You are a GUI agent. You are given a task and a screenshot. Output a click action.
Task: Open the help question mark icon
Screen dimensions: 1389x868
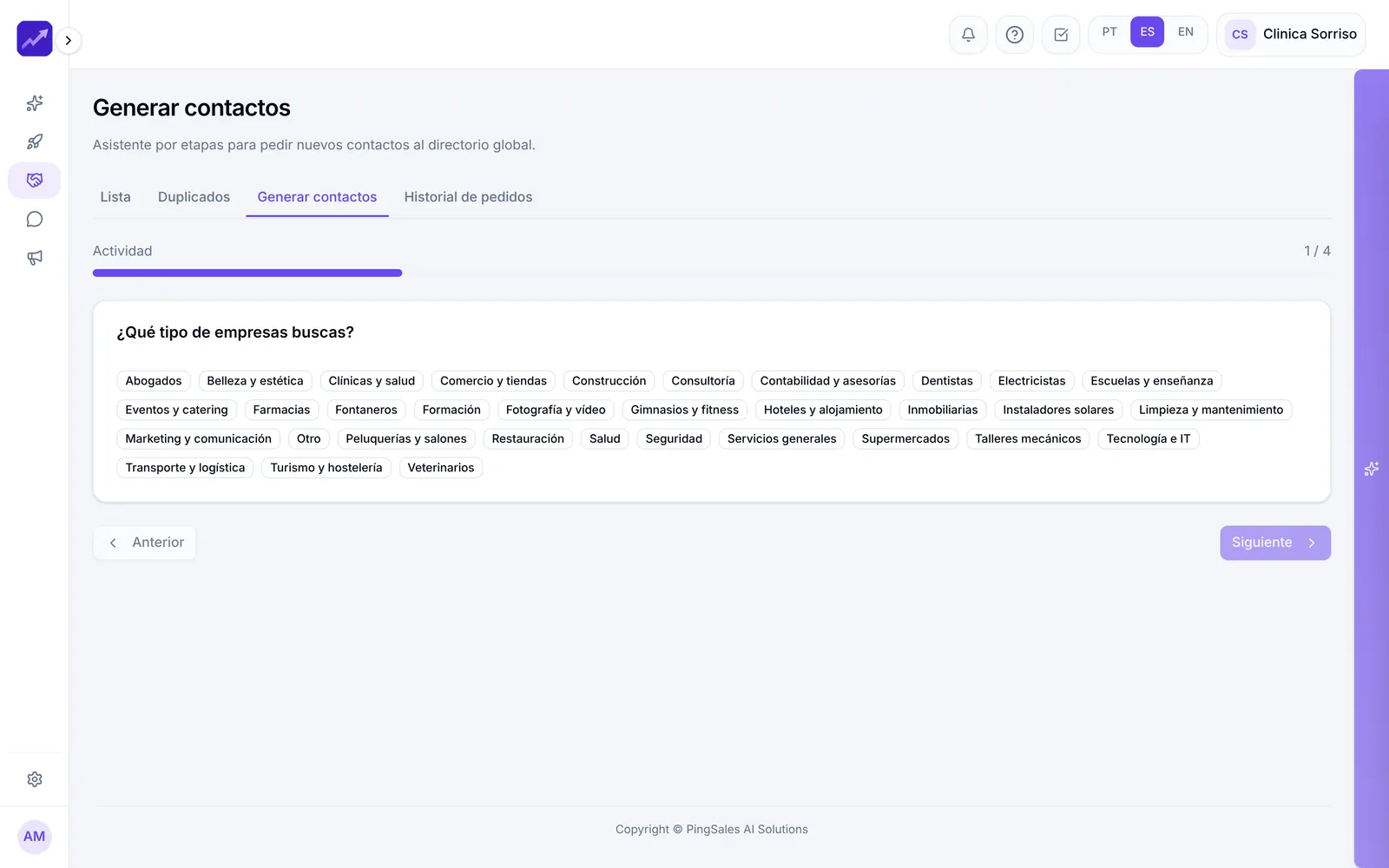[1014, 35]
